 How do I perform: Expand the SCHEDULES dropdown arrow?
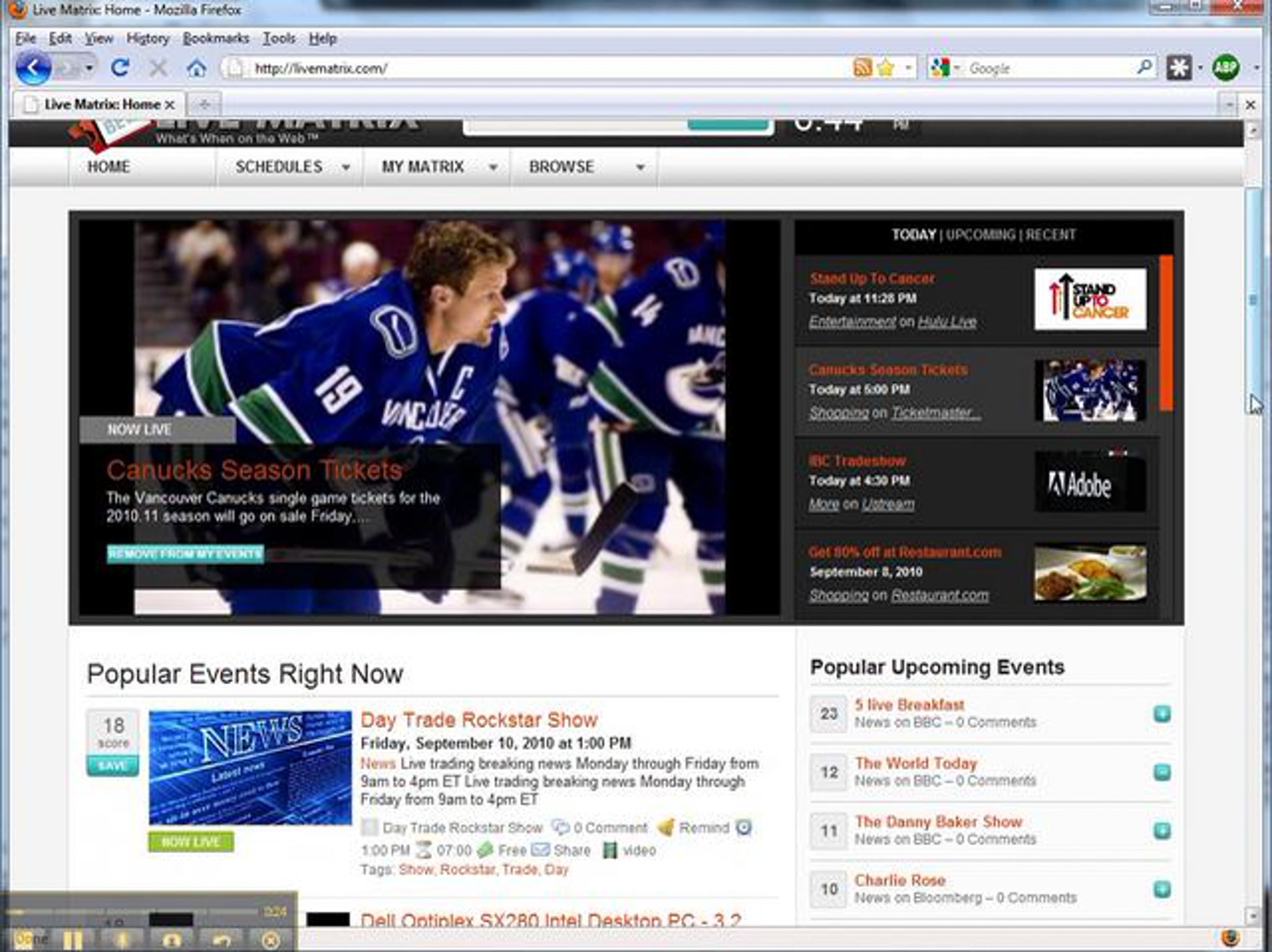[346, 168]
